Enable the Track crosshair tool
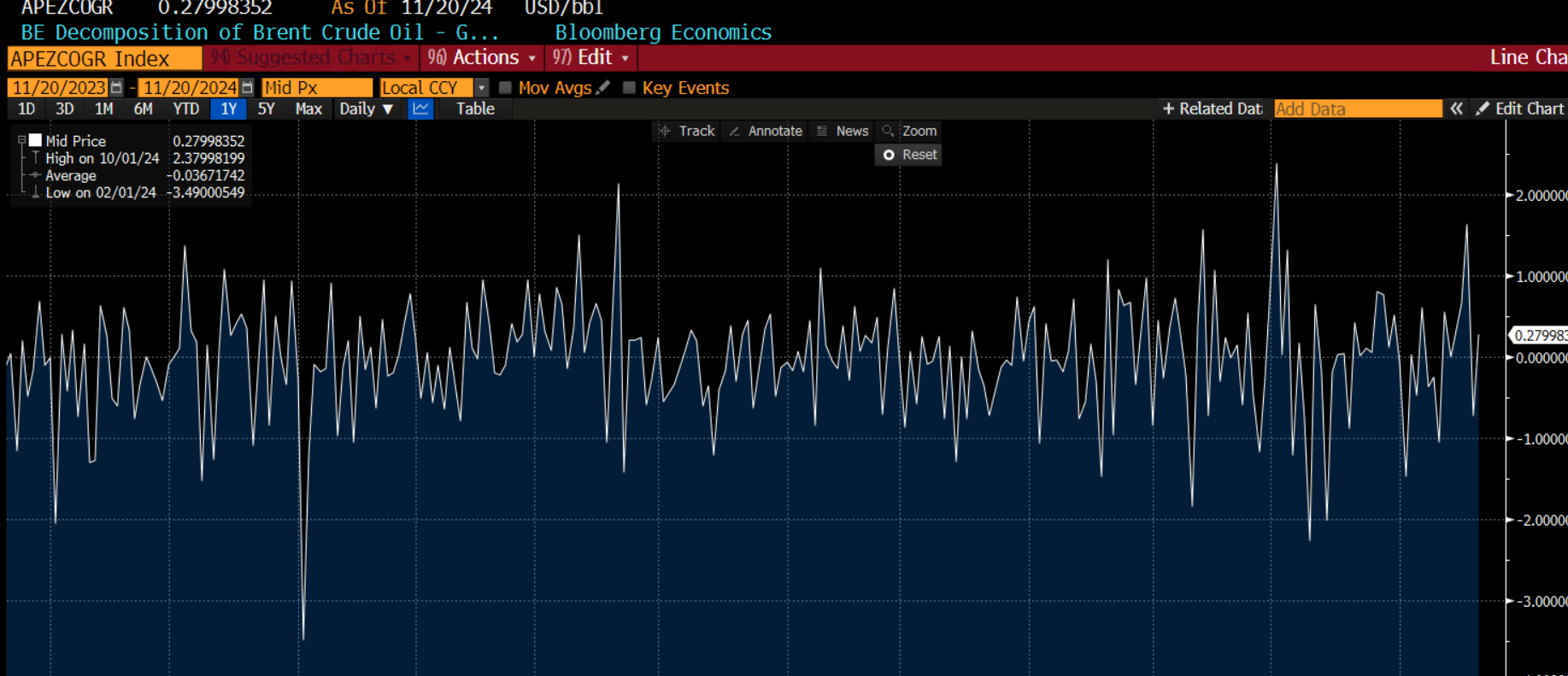 click(x=686, y=131)
